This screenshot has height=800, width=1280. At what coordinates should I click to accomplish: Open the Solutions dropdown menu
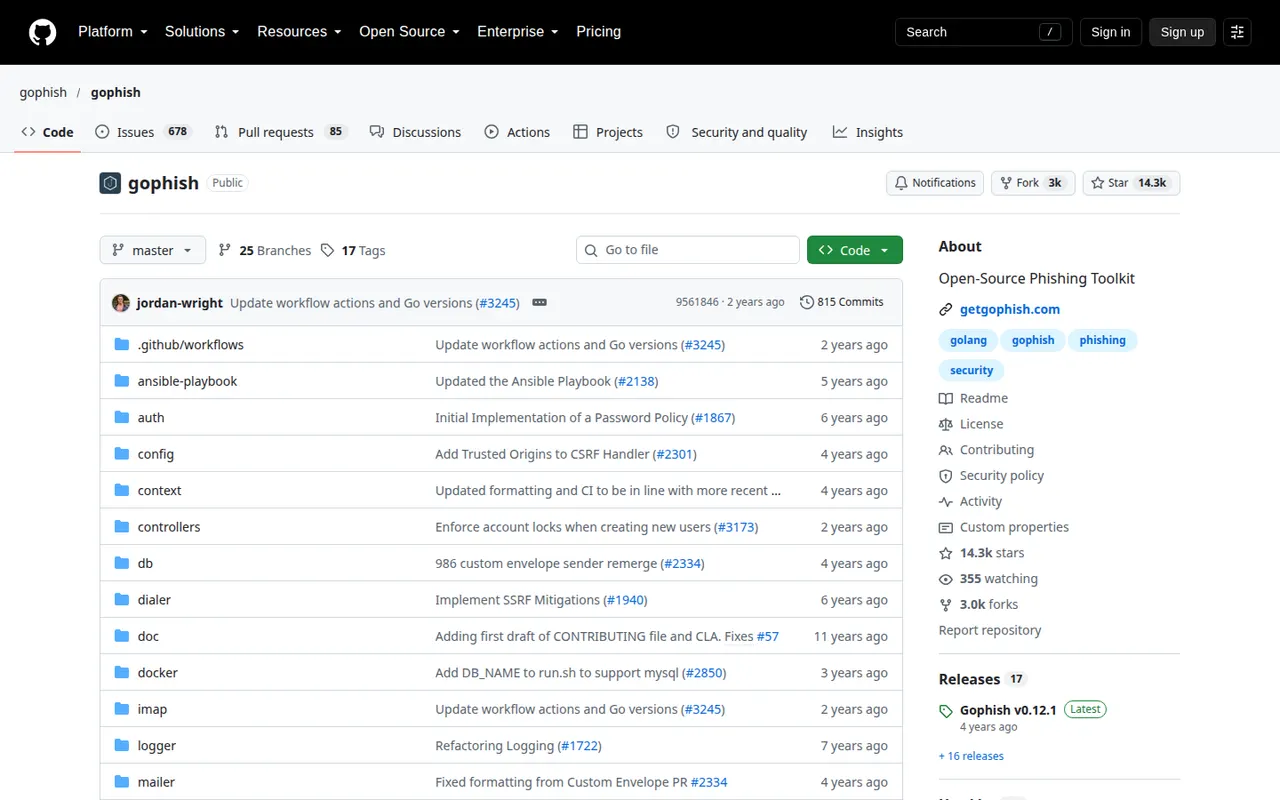202,32
